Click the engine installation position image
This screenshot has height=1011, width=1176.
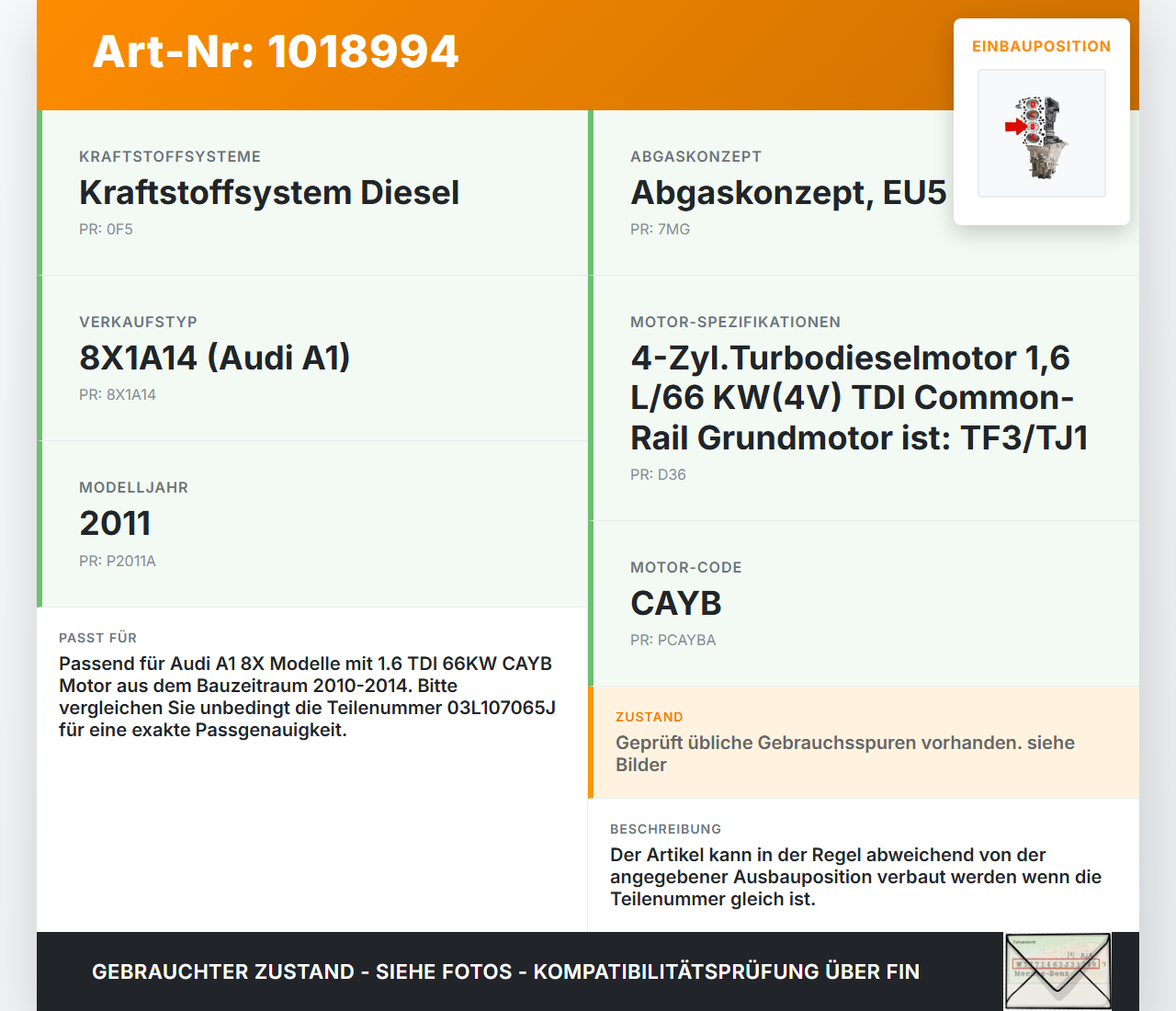point(1042,133)
